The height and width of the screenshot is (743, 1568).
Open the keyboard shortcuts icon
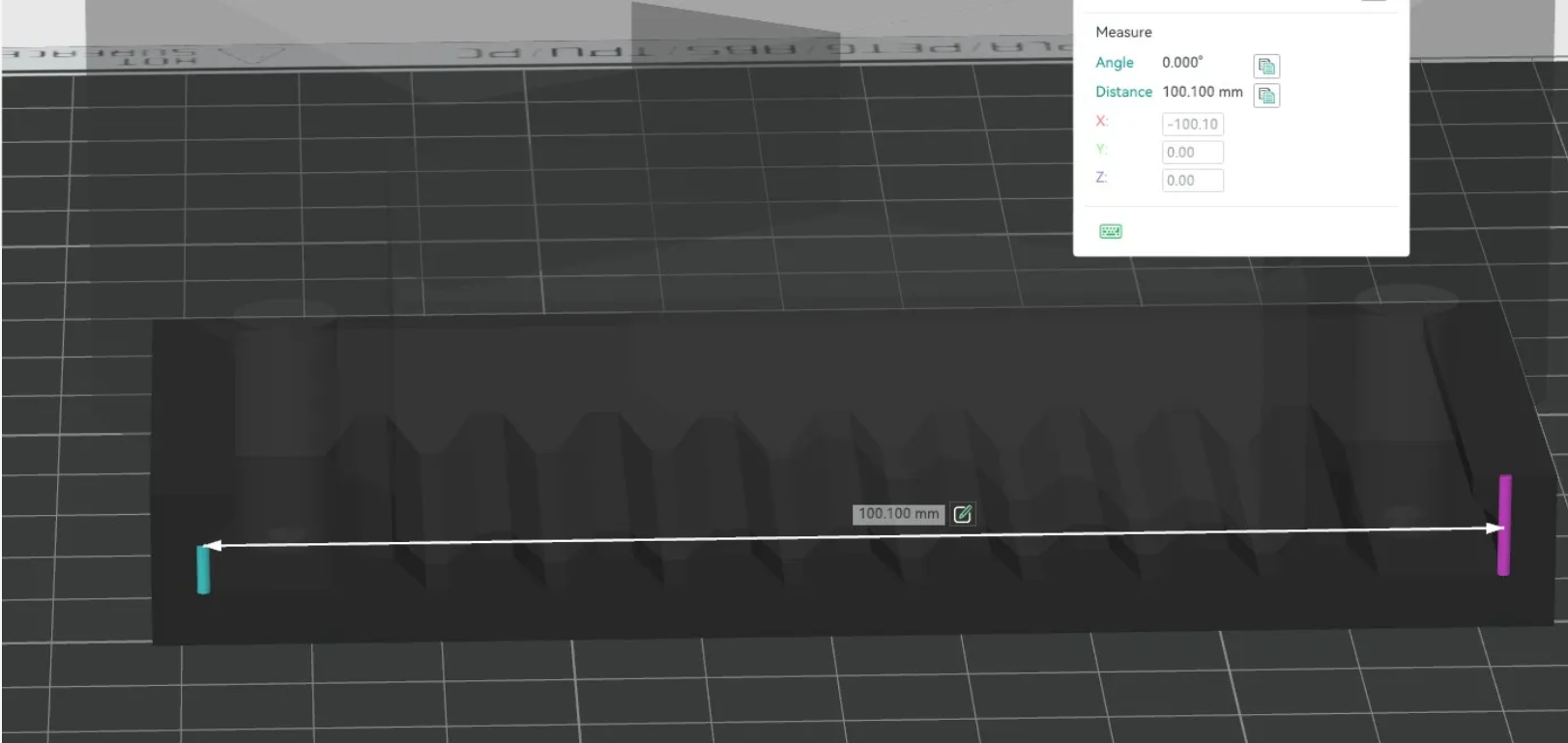pos(1111,231)
